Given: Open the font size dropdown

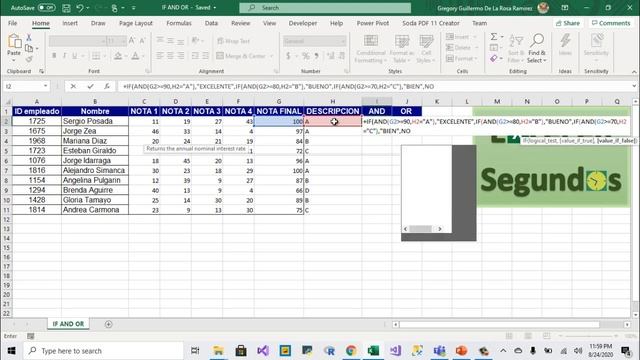Looking at the screenshot, I should (123, 41).
